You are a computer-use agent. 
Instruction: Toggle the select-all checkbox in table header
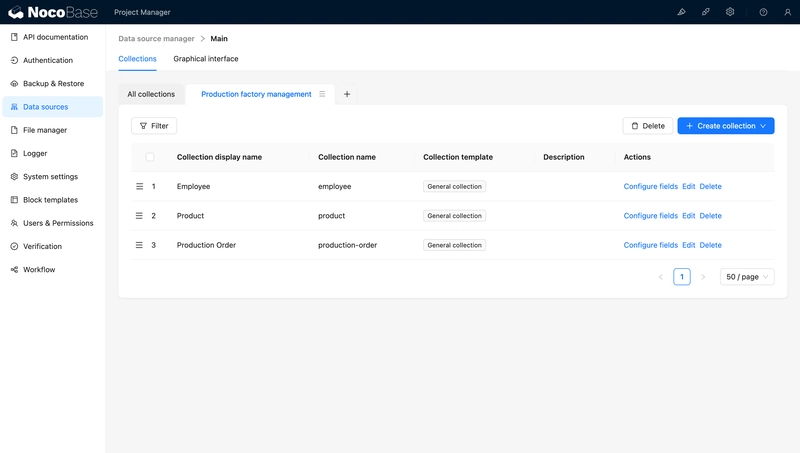pos(150,157)
